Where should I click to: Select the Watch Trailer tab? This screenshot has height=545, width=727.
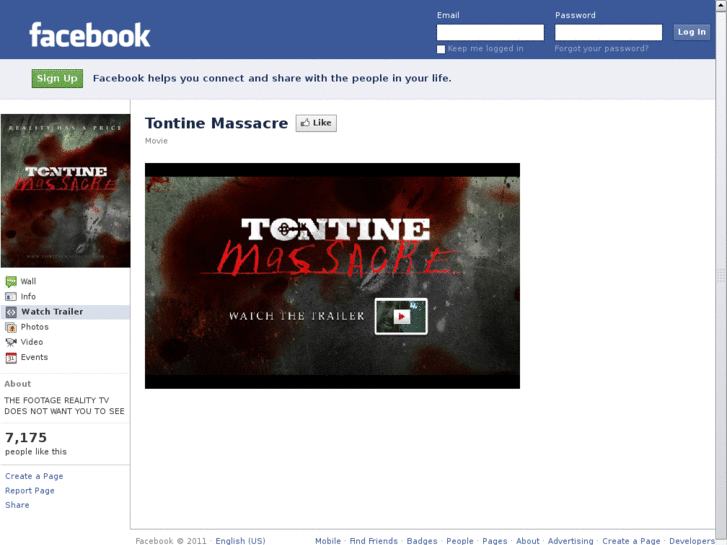(x=65, y=312)
